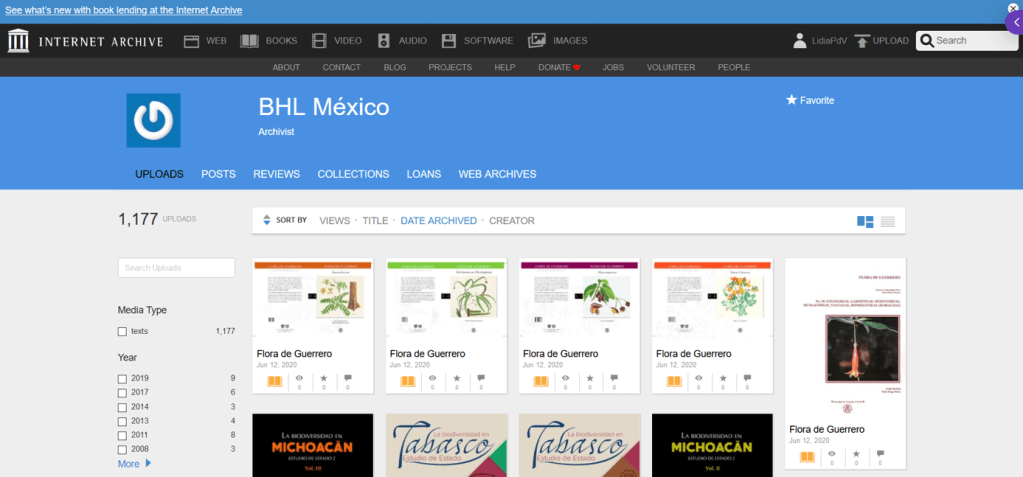The width and height of the screenshot is (1023, 477).
Task: Check the 2019 year filter
Action: coord(122,378)
